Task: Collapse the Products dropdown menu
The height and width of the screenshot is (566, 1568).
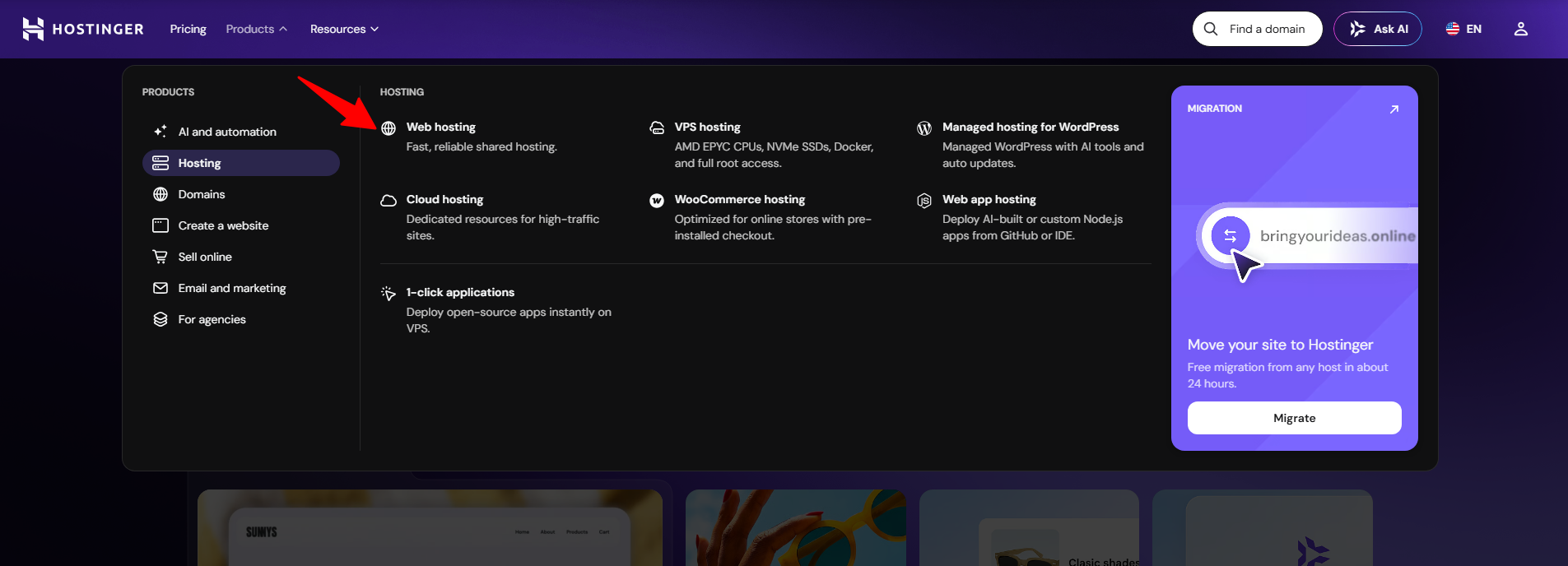Action: (257, 29)
